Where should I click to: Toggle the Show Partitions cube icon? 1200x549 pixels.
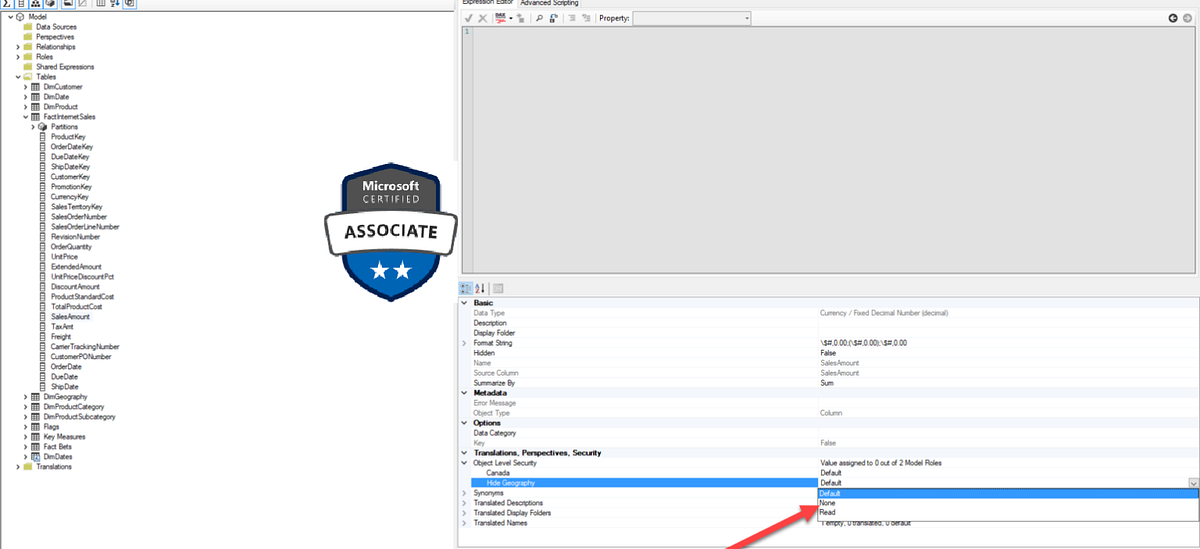point(50,3)
